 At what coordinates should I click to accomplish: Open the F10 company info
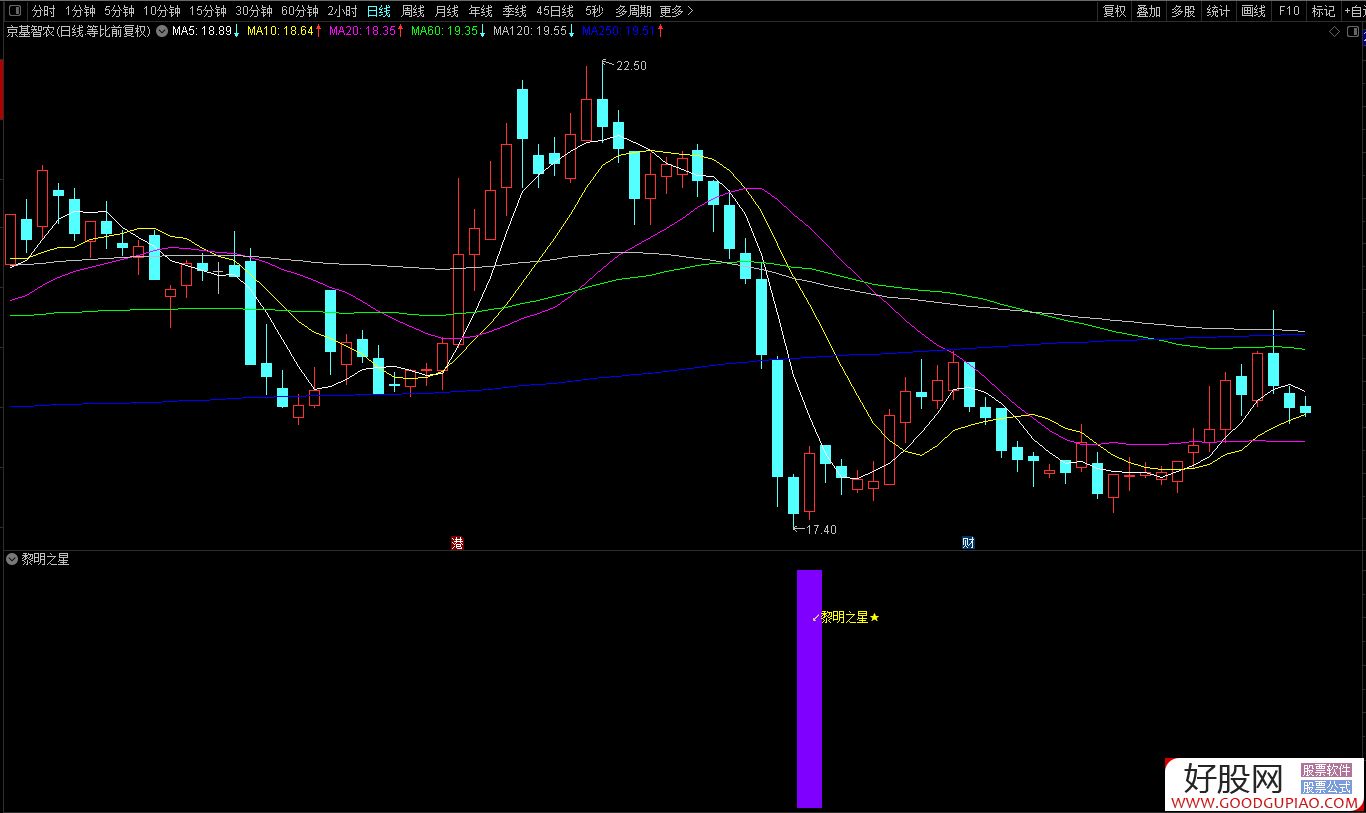[x=1289, y=11]
